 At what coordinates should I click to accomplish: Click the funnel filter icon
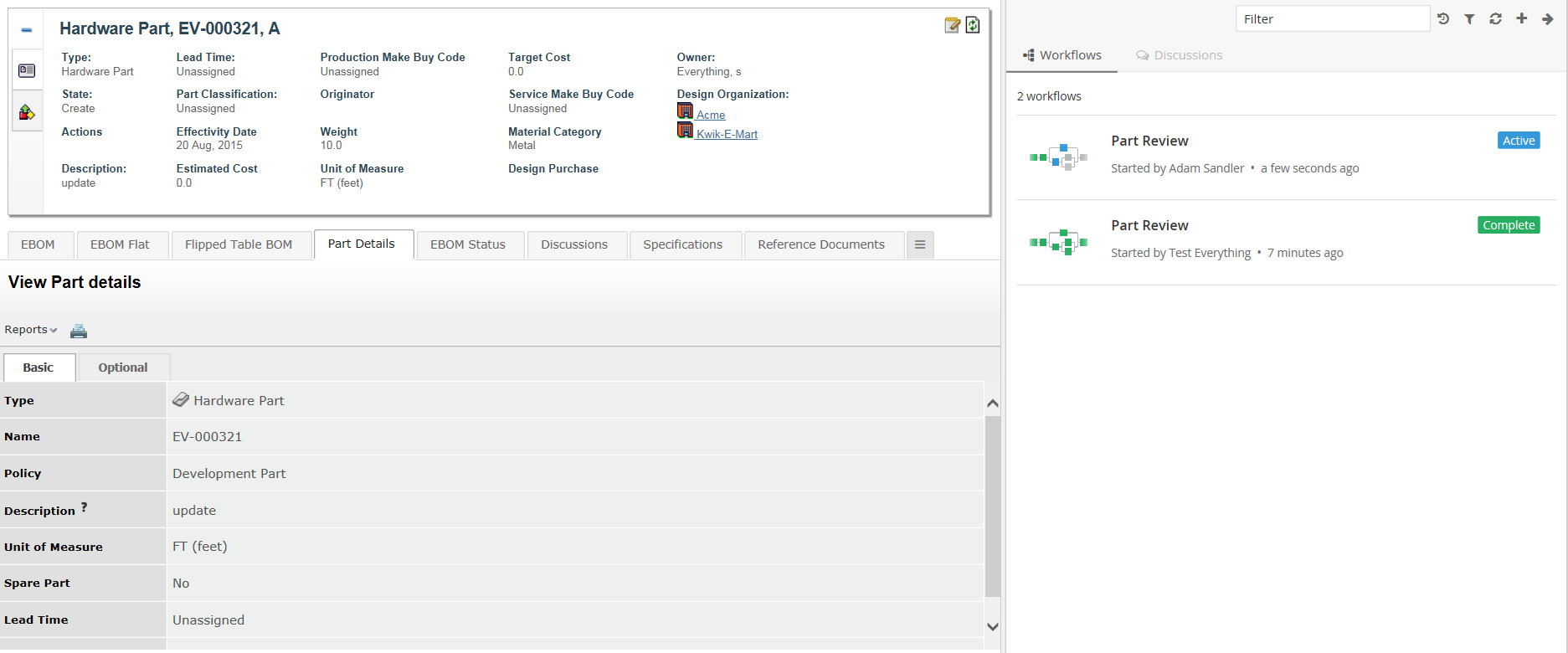(1469, 18)
